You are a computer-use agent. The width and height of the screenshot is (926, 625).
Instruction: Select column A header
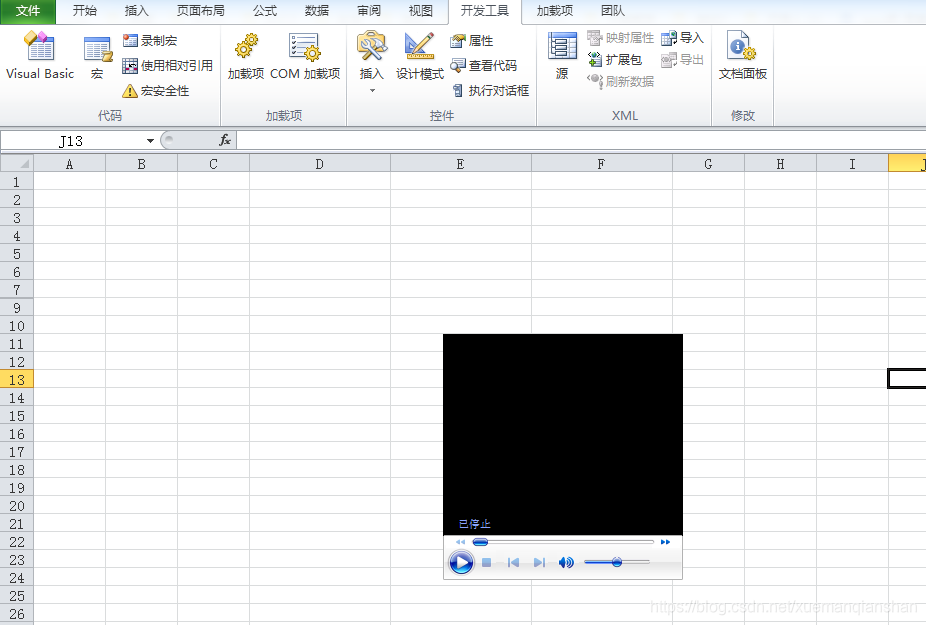(x=70, y=164)
